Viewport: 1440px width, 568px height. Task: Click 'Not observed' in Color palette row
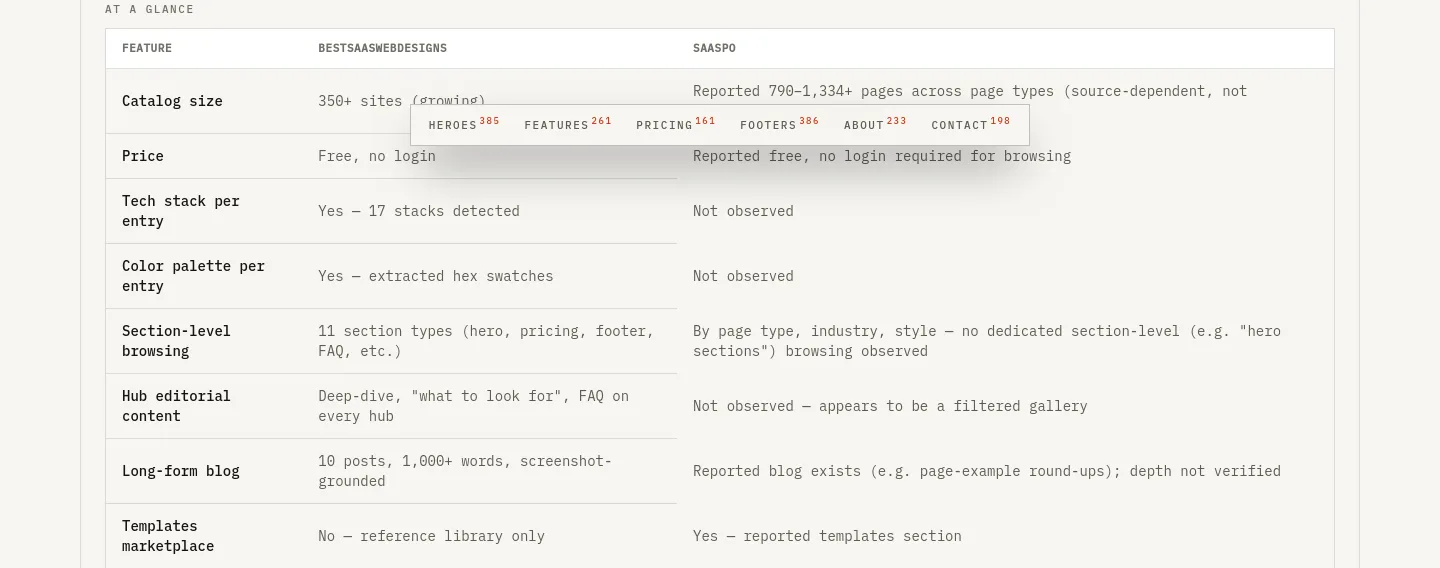743,276
